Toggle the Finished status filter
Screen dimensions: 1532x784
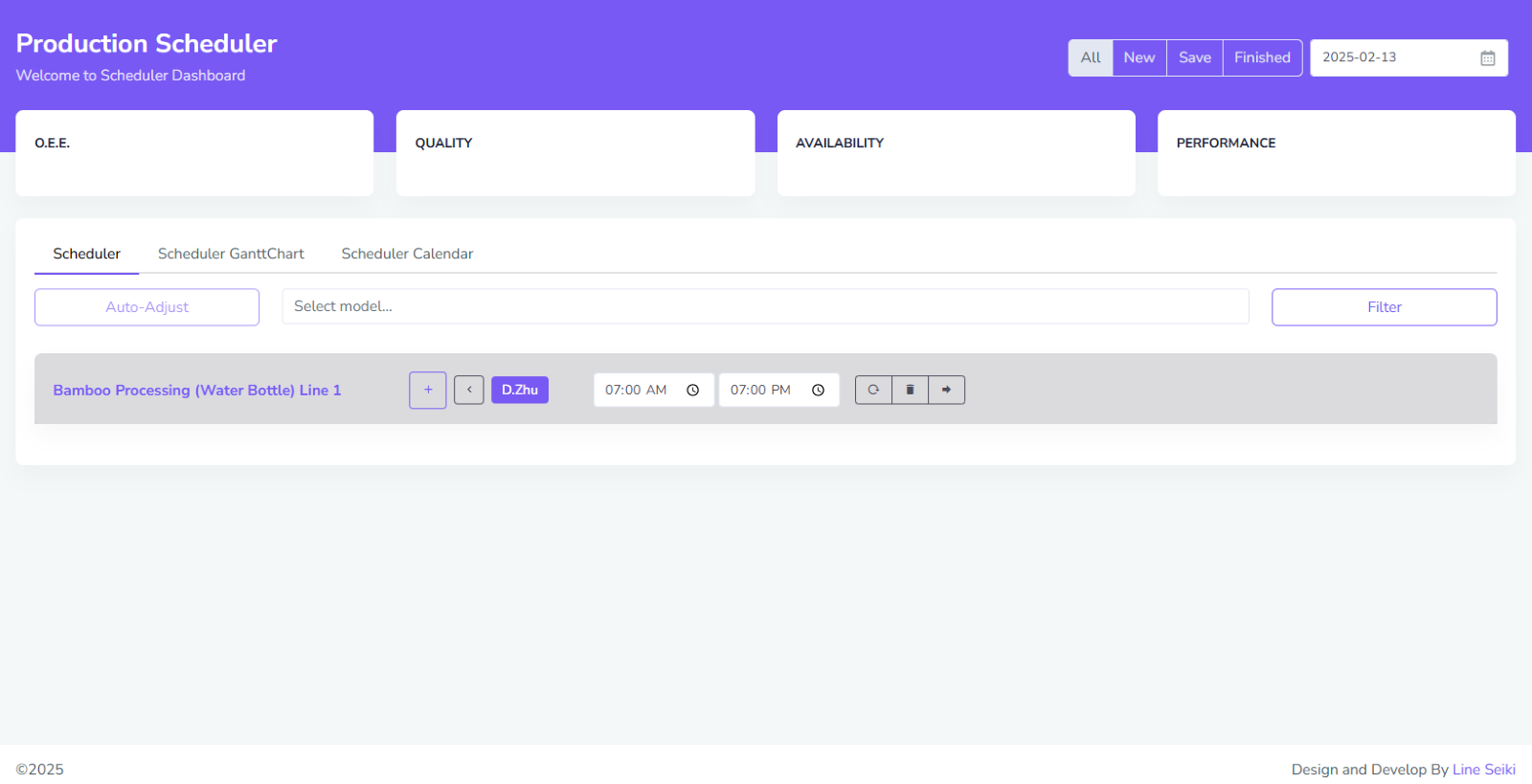click(x=1262, y=57)
